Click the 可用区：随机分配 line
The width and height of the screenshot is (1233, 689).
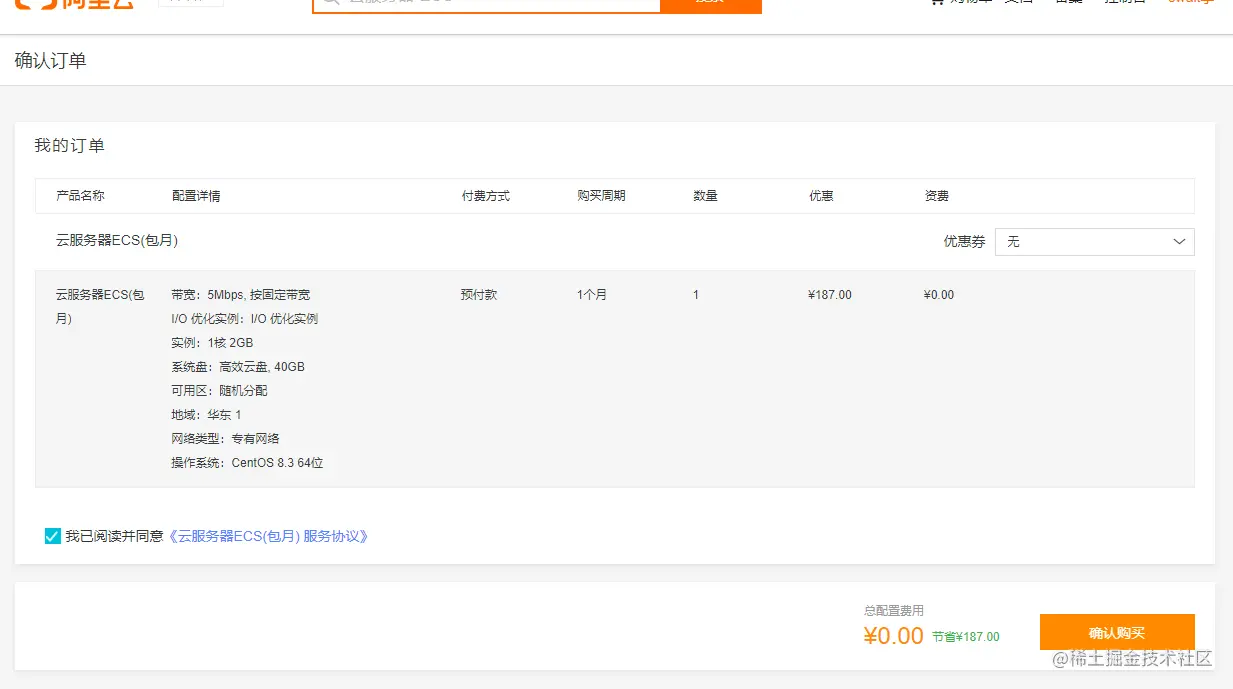point(220,391)
